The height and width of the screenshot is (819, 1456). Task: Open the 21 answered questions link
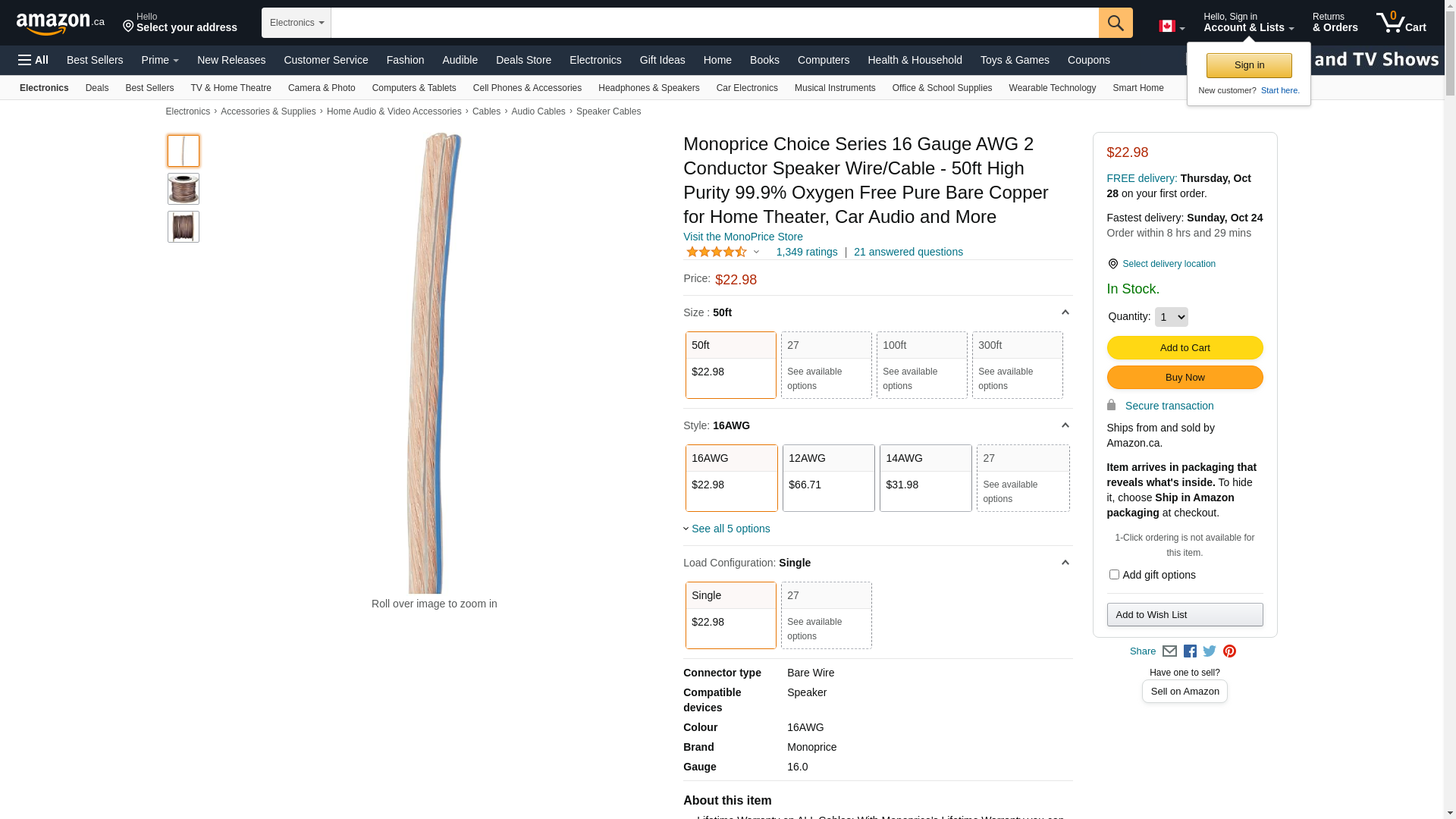908,252
